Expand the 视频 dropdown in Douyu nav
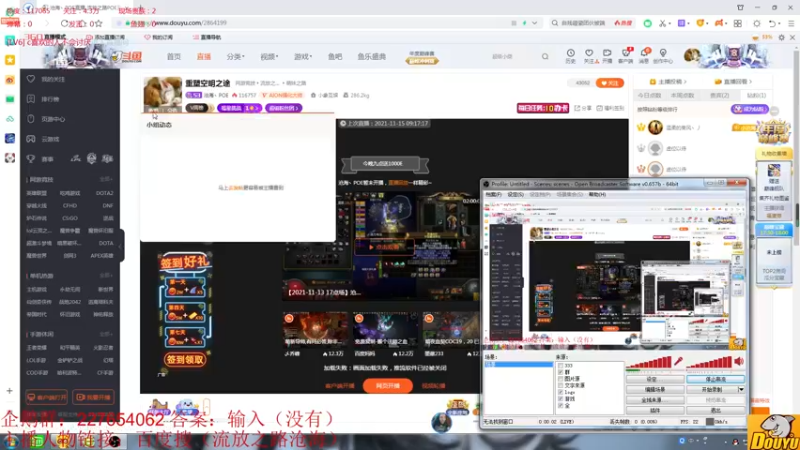The image size is (800, 450). 269,57
